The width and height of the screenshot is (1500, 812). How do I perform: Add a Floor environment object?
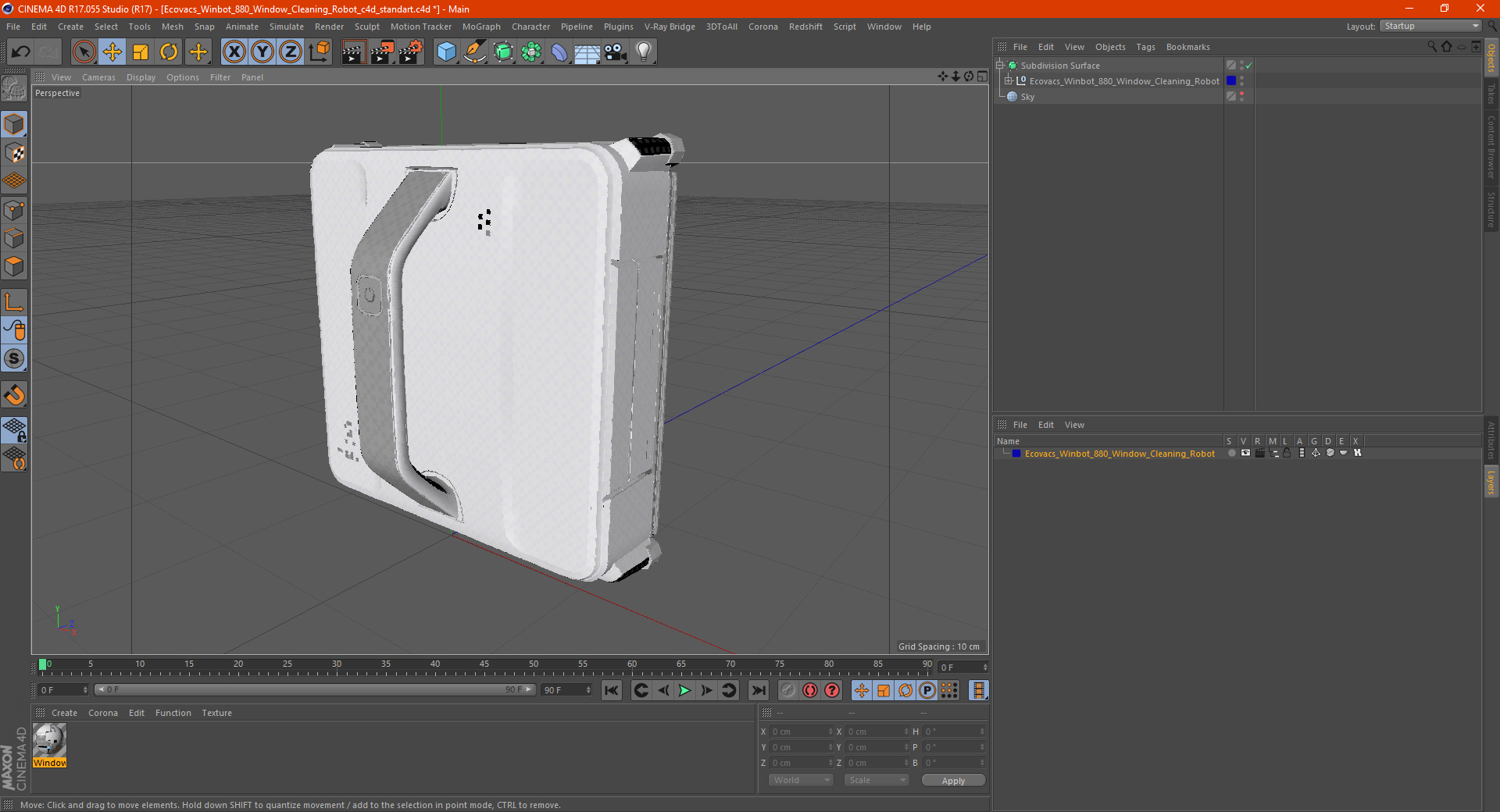click(587, 52)
